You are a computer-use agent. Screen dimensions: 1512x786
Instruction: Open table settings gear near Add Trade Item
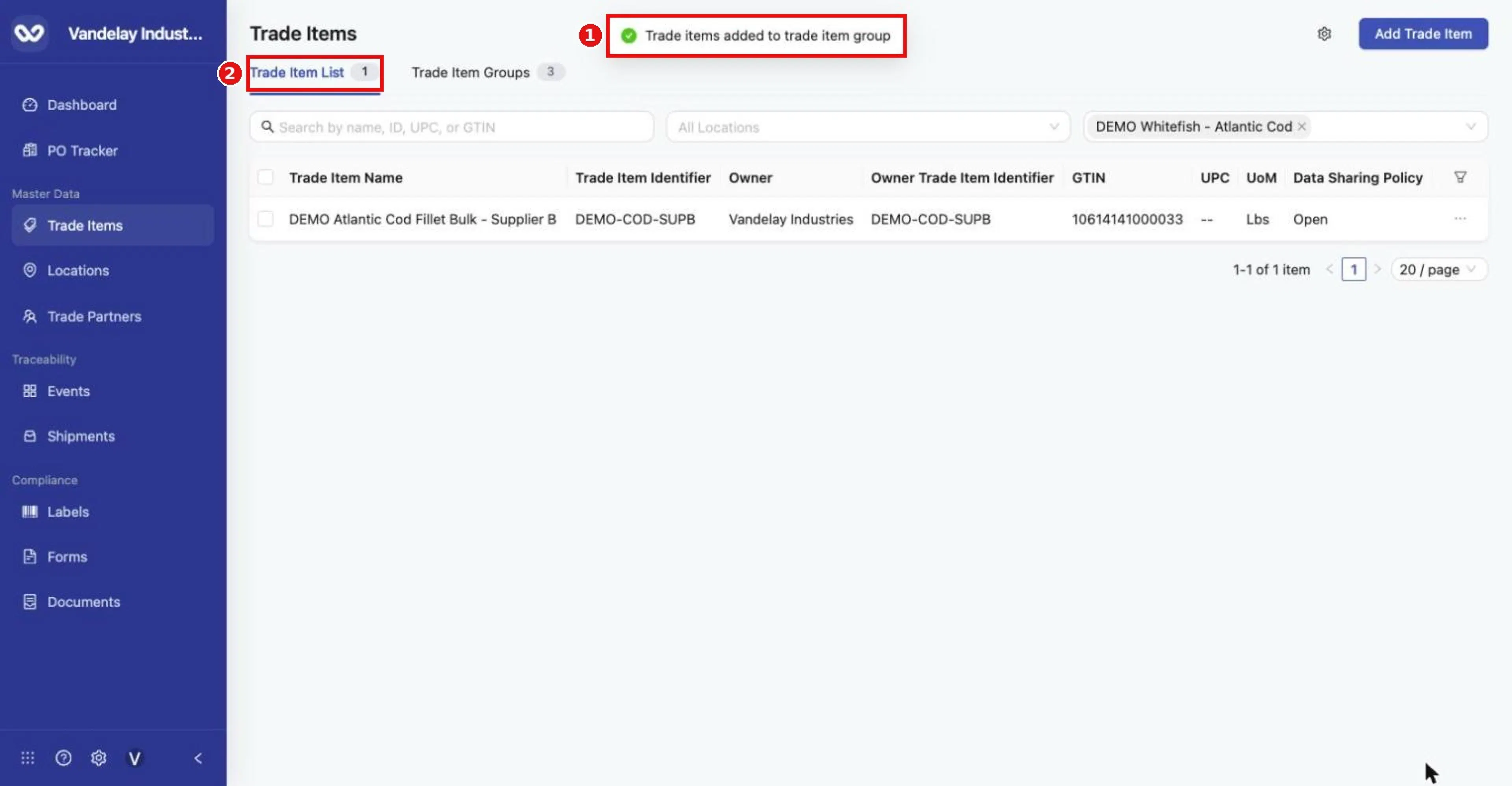1324,34
